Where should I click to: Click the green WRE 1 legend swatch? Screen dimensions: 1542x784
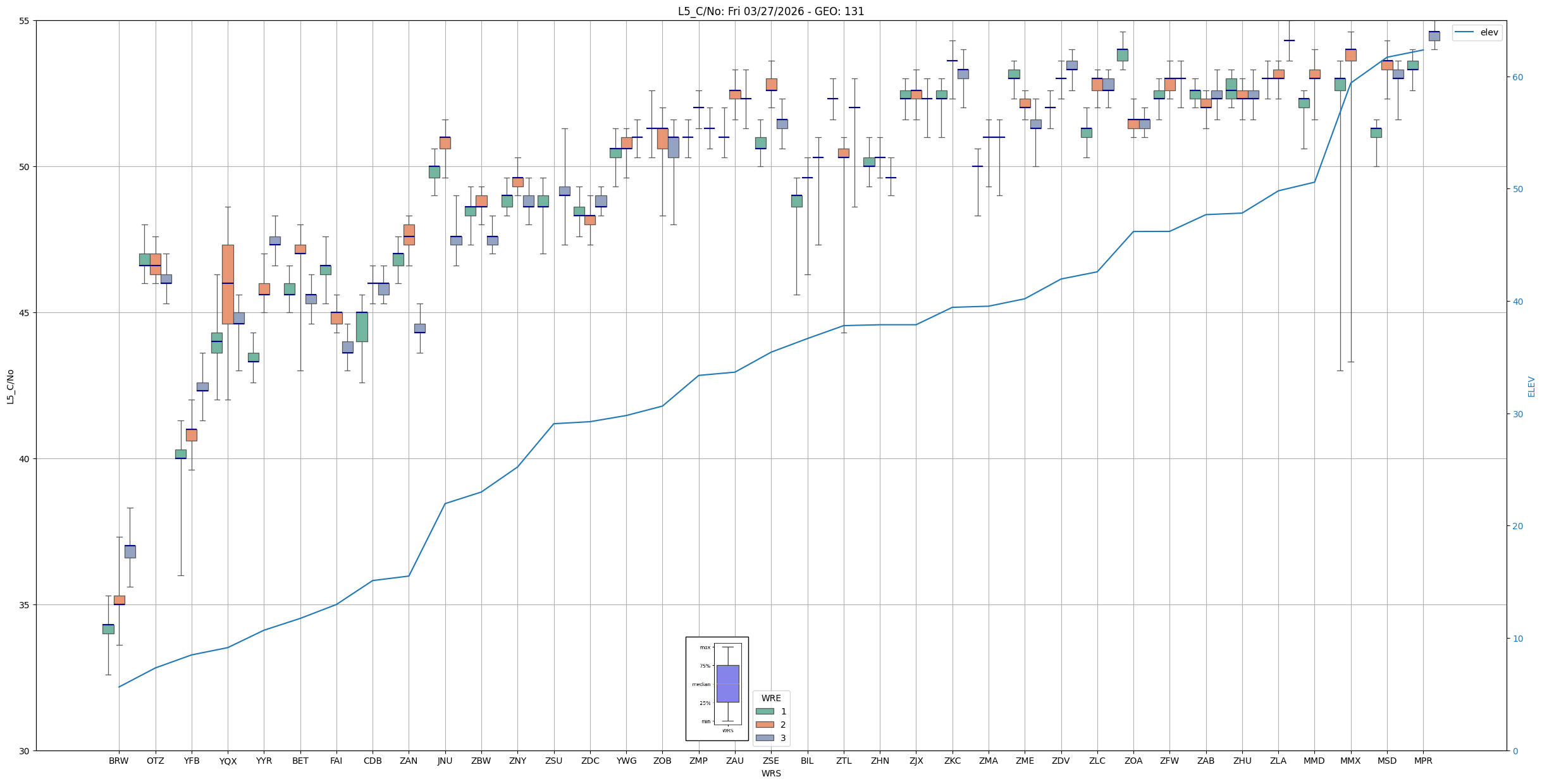click(x=765, y=711)
